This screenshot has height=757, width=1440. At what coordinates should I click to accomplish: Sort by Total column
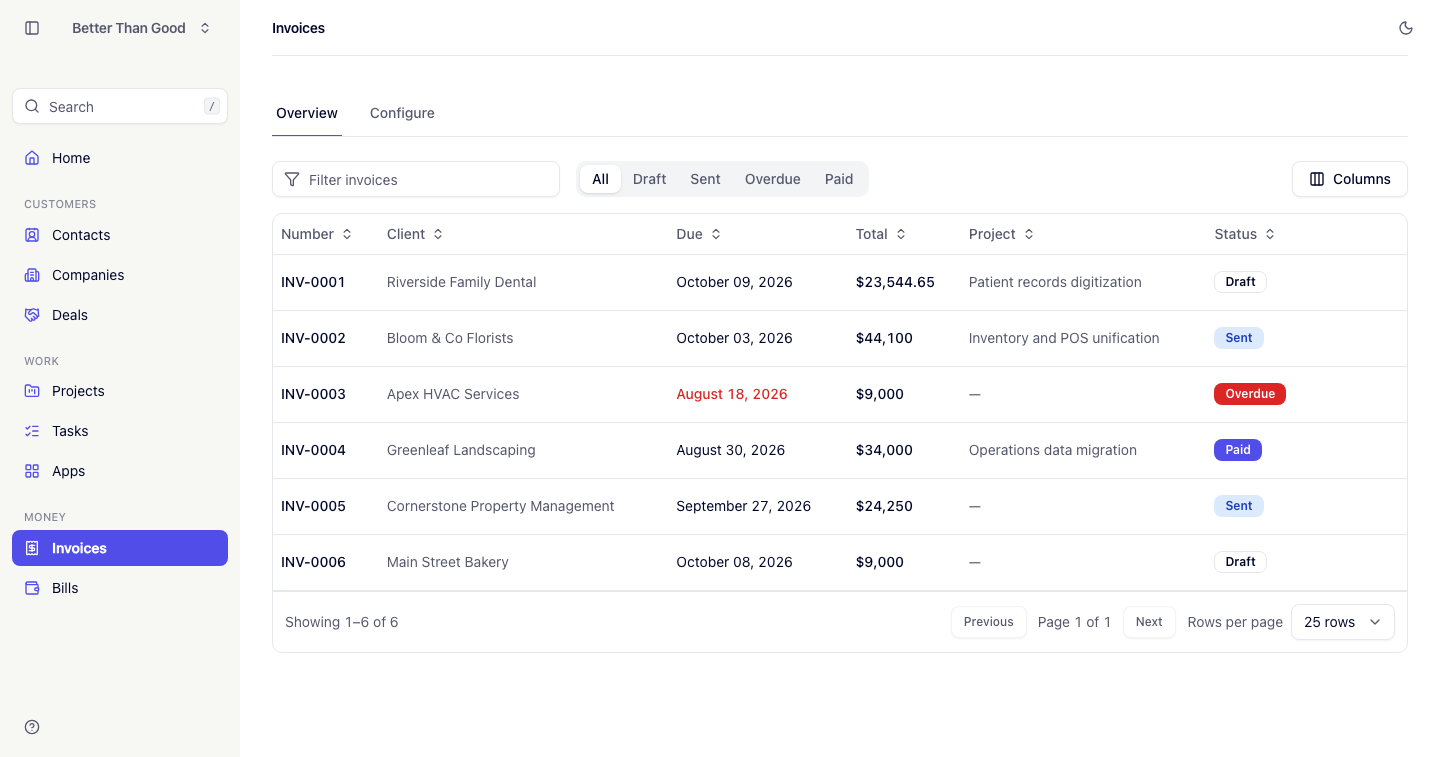click(880, 234)
